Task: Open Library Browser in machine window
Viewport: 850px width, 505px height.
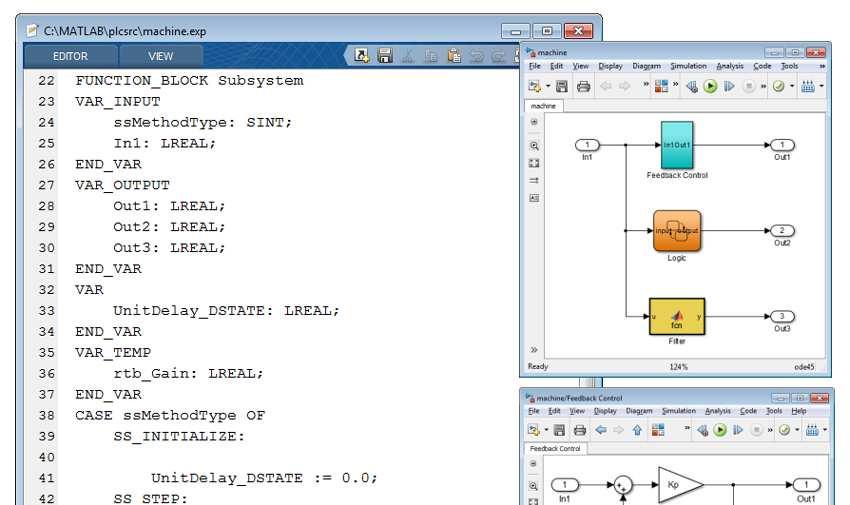Action: pyautogui.click(x=661, y=86)
